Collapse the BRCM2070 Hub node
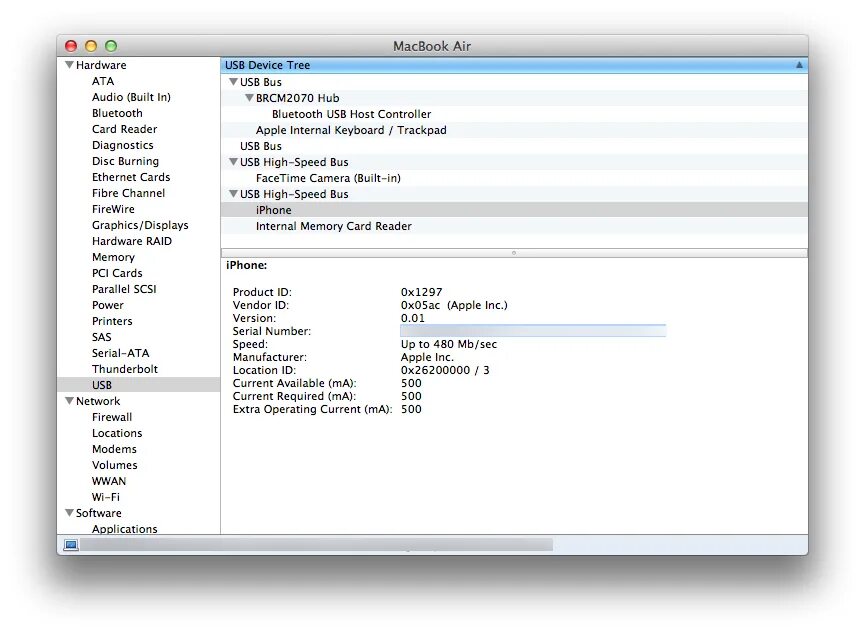 coord(249,98)
